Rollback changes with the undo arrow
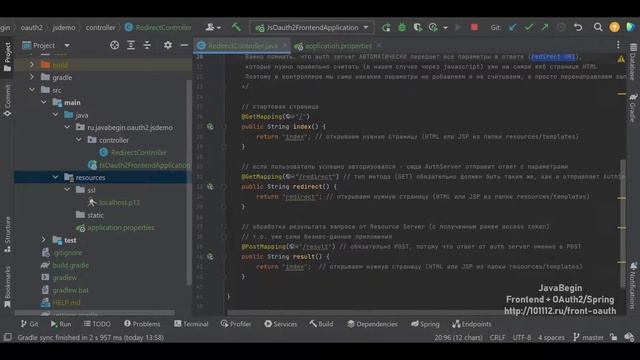 578,27
